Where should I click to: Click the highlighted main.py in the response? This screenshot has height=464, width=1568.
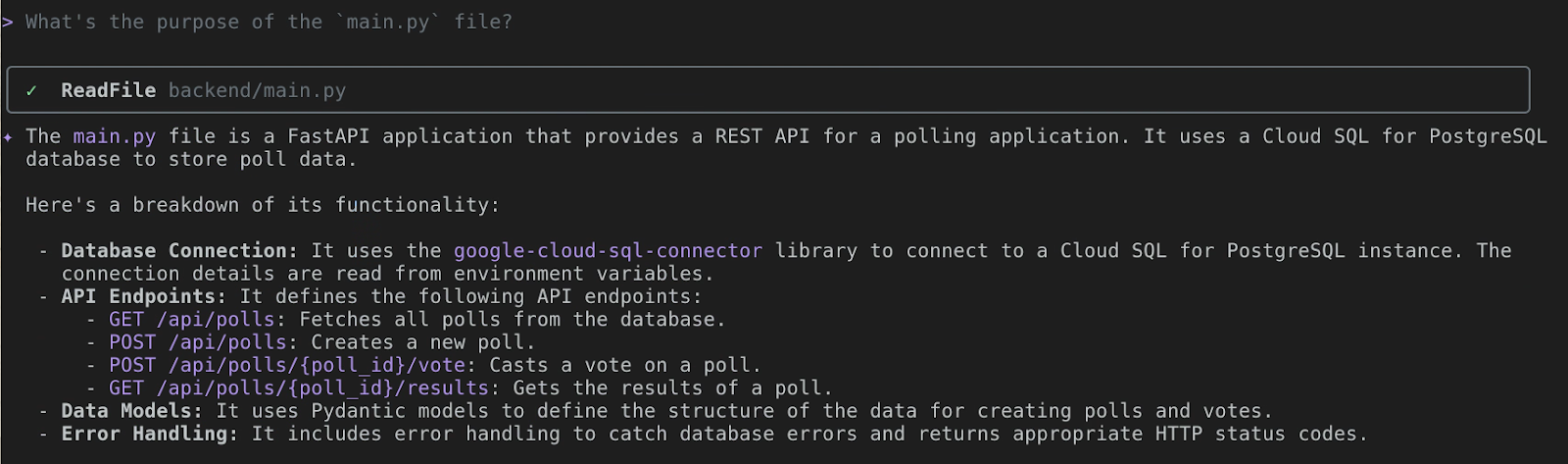115,136
